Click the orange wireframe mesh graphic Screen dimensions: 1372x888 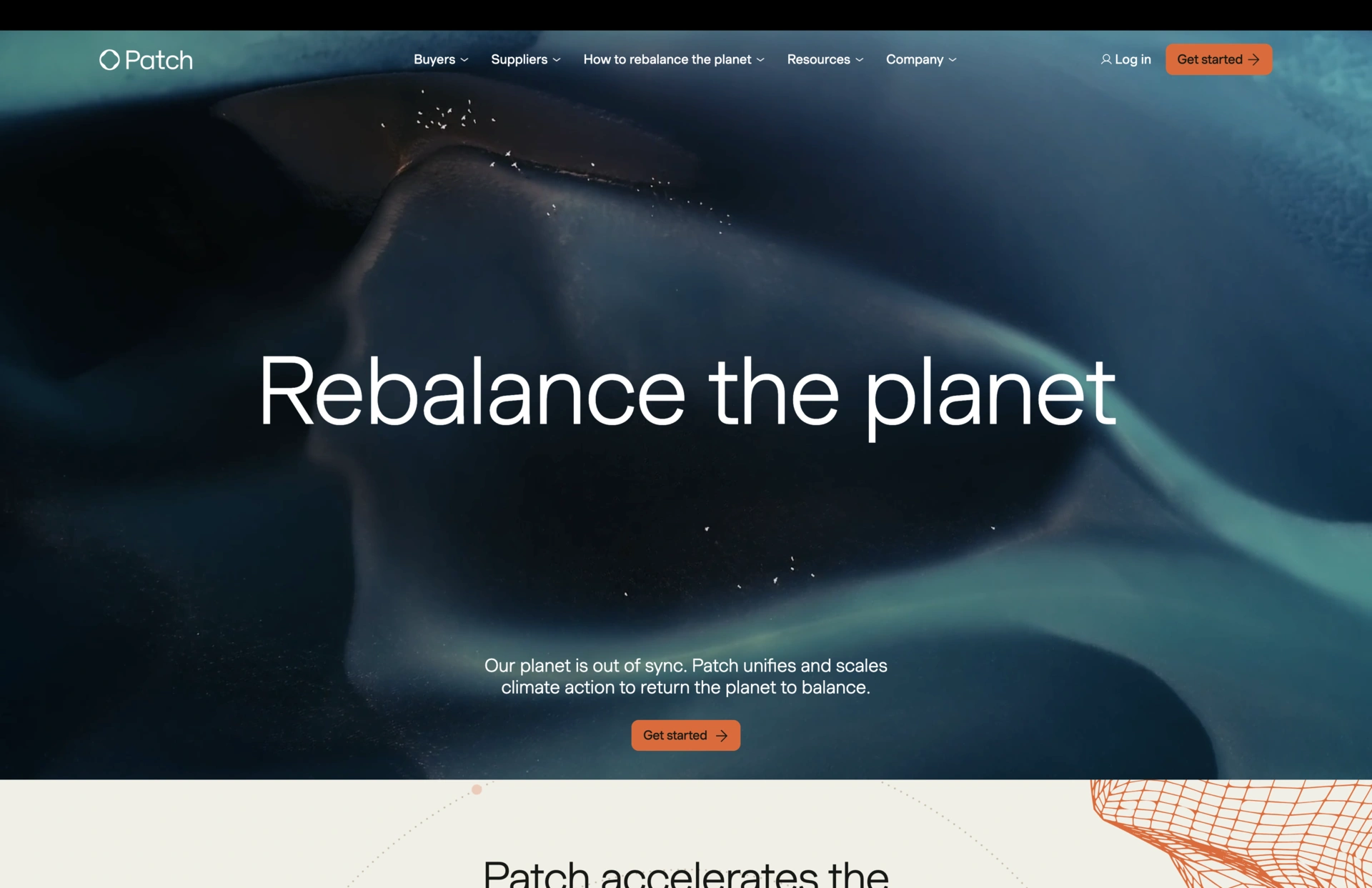click(x=1231, y=834)
